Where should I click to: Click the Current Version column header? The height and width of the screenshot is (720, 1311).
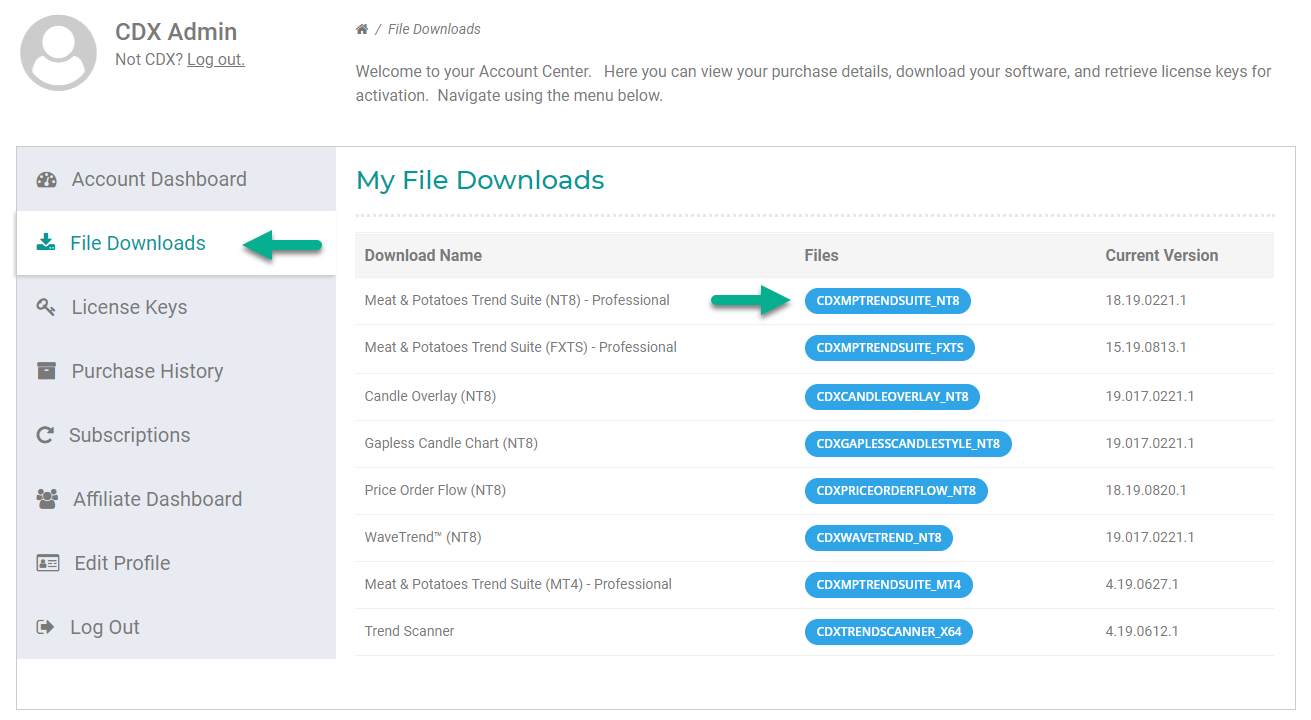pos(1162,255)
